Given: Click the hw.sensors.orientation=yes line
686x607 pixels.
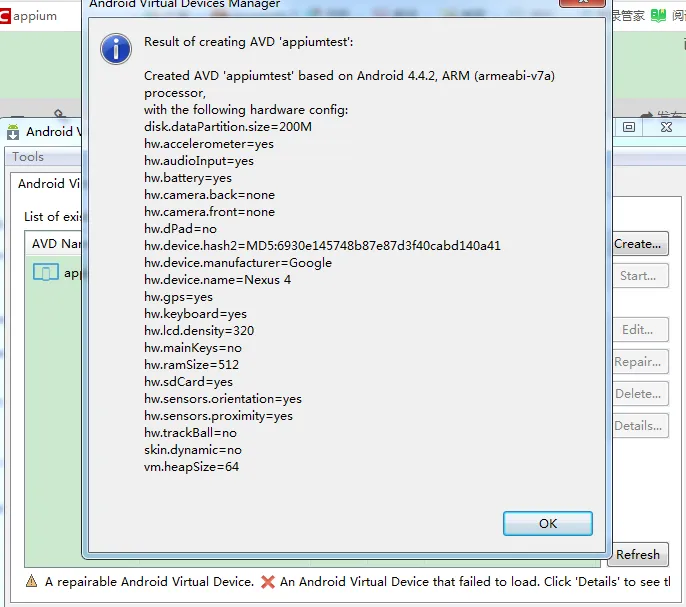Looking at the screenshot, I should point(223,399).
